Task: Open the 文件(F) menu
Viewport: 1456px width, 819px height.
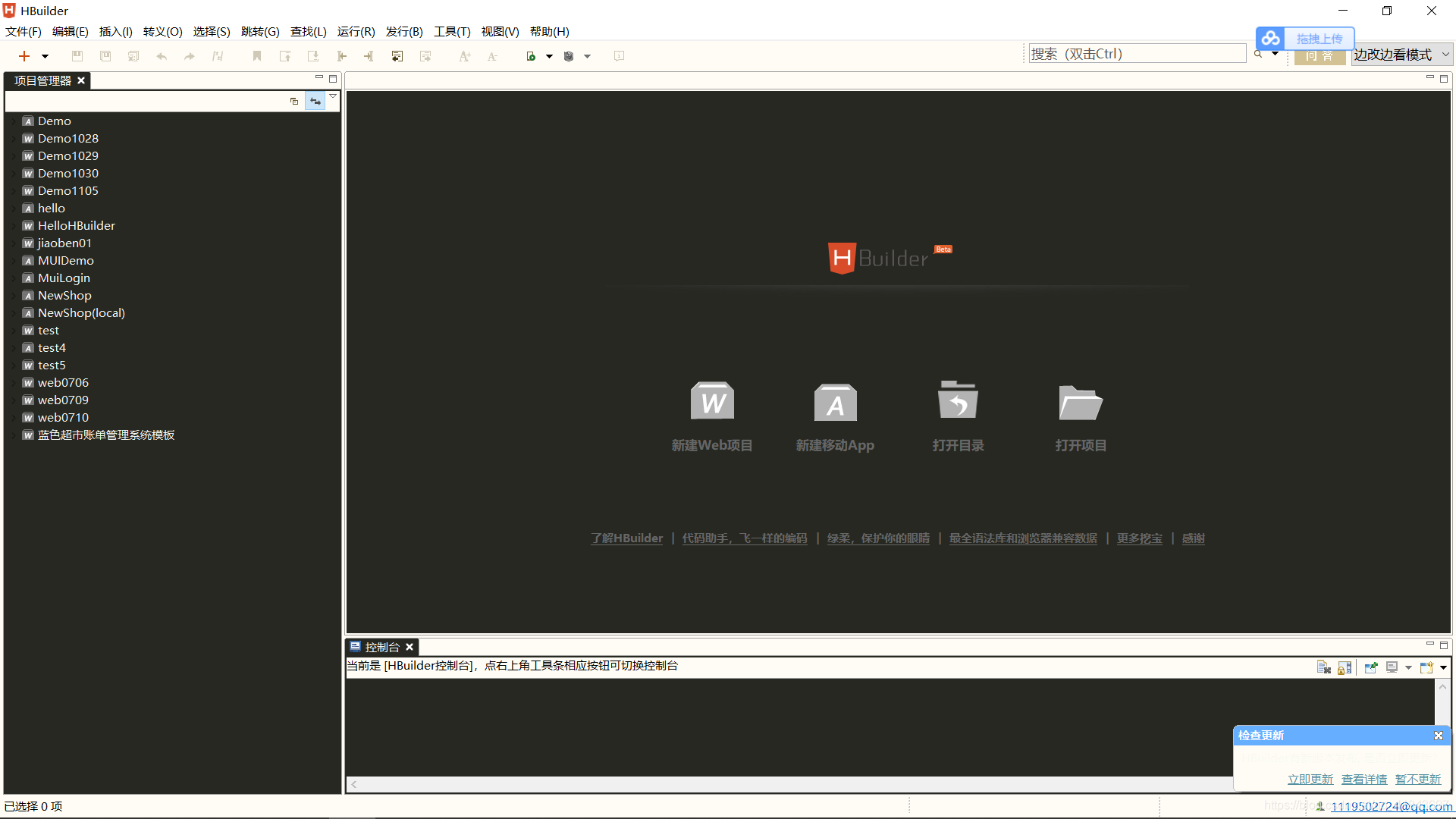Action: coord(24,31)
